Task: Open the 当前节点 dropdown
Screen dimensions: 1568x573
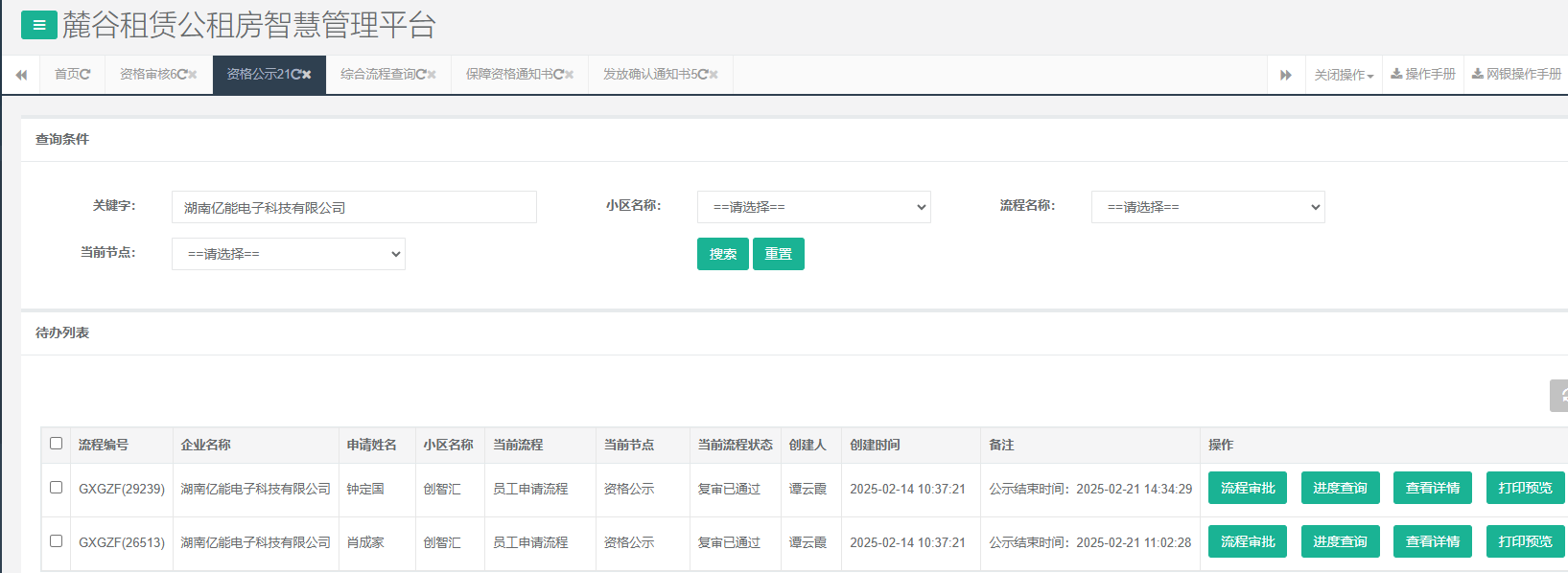Action: pos(288,254)
